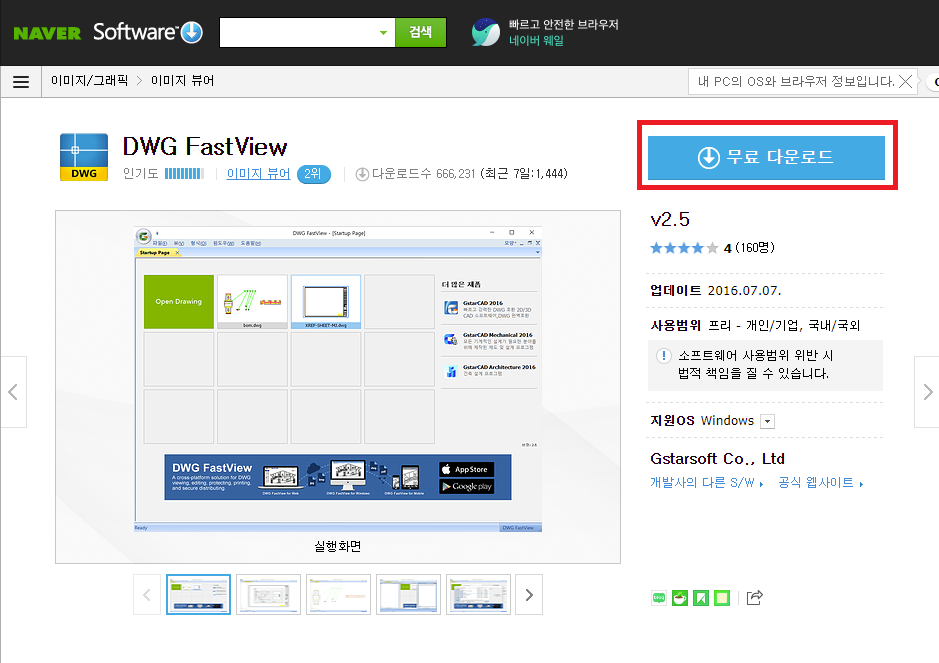
Task: Show next thumbnails with right arrow
Action: point(529,595)
